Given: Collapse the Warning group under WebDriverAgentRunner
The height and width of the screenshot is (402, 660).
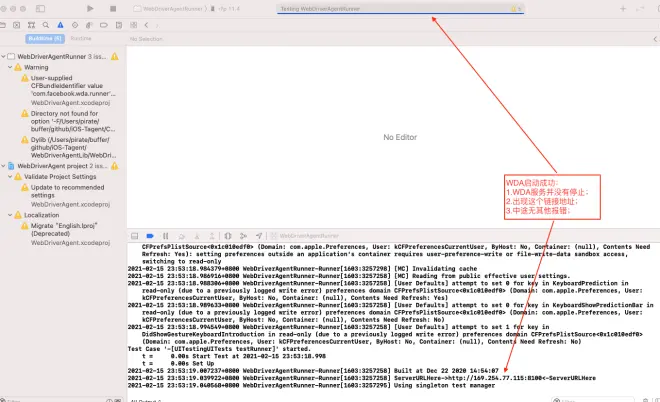Looking at the screenshot, I should [10, 67].
